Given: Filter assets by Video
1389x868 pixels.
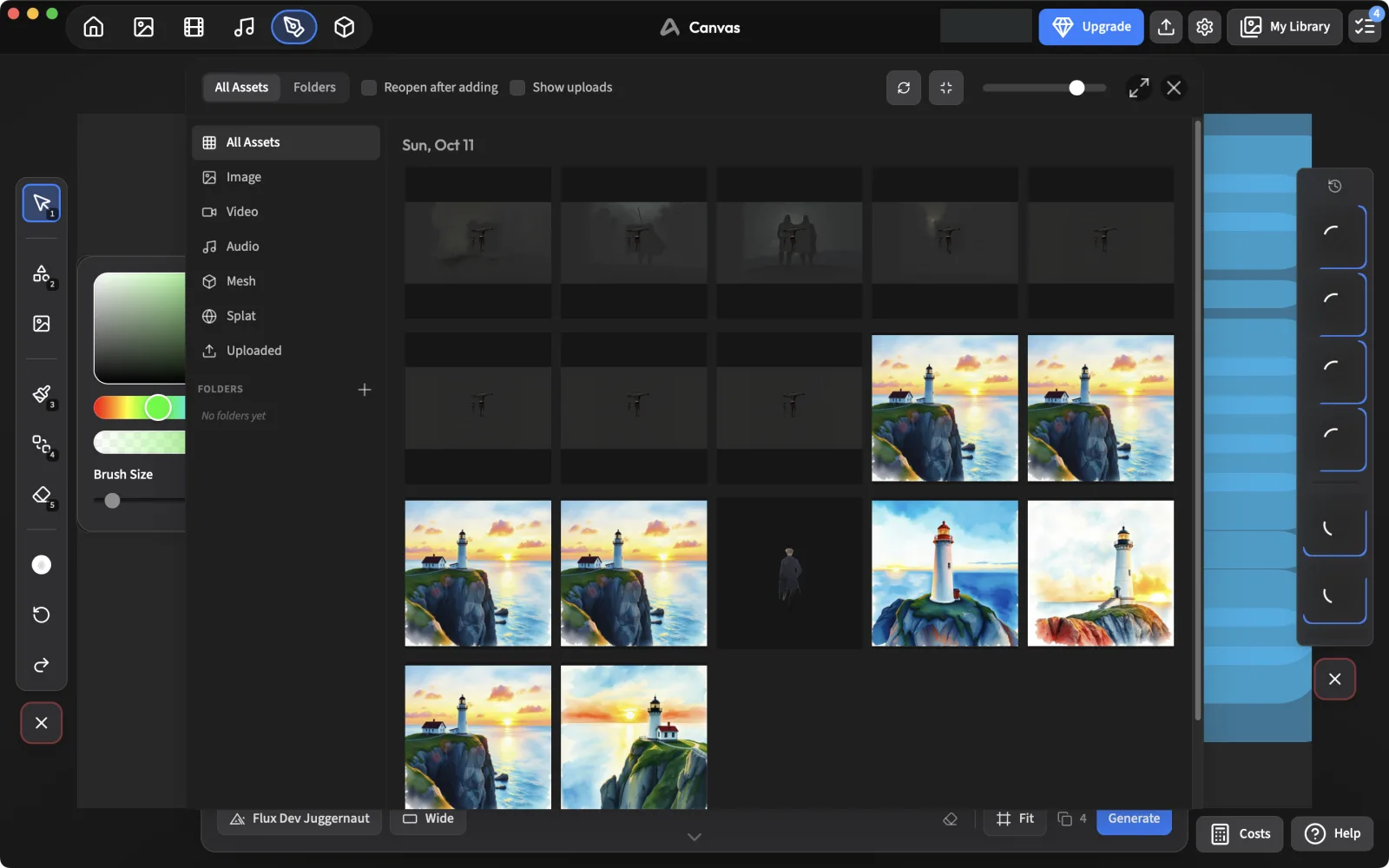Looking at the screenshot, I should [286, 212].
